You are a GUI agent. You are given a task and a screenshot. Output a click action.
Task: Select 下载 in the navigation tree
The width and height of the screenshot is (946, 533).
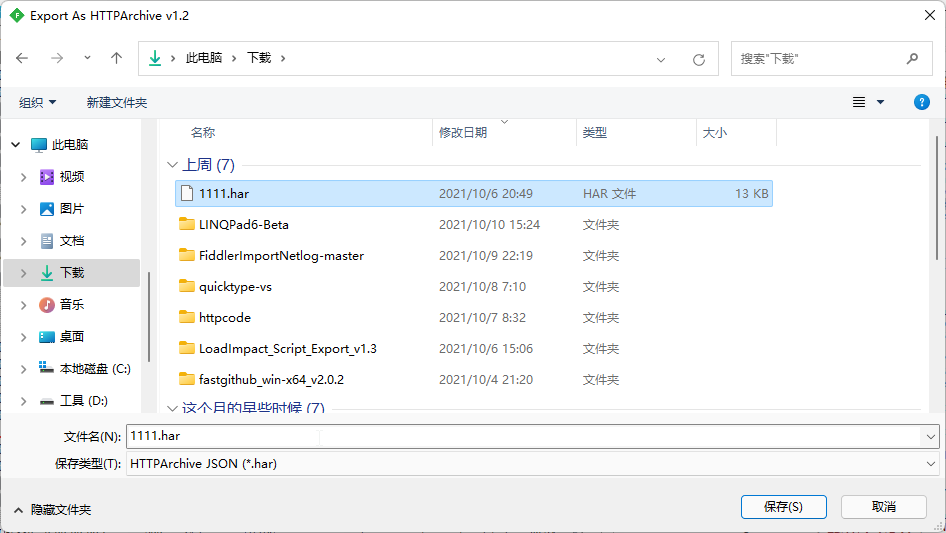point(72,273)
